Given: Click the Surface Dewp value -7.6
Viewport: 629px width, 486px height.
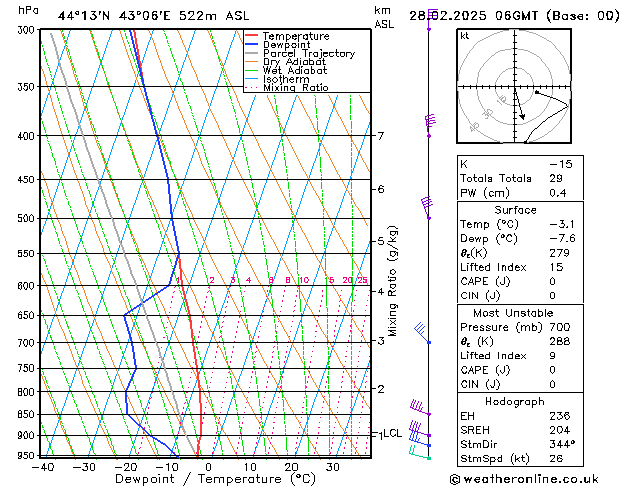Looking at the screenshot, I should [x=562, y=239].
